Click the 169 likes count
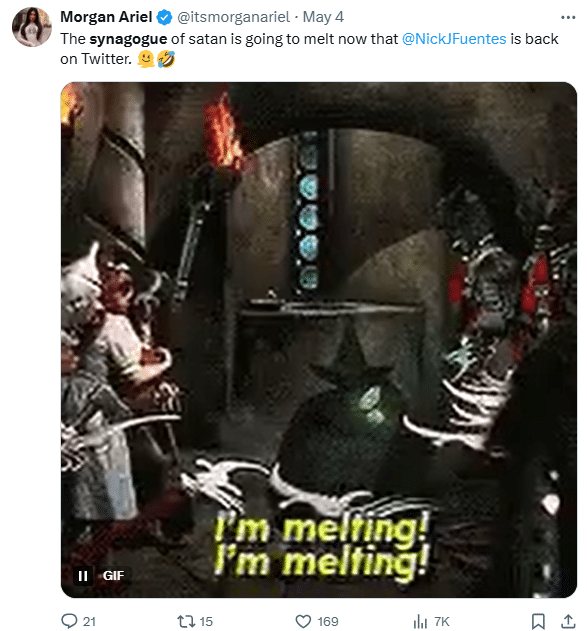Image resolution: width=587 pixels, height=631 pixels. coord(328,621)
